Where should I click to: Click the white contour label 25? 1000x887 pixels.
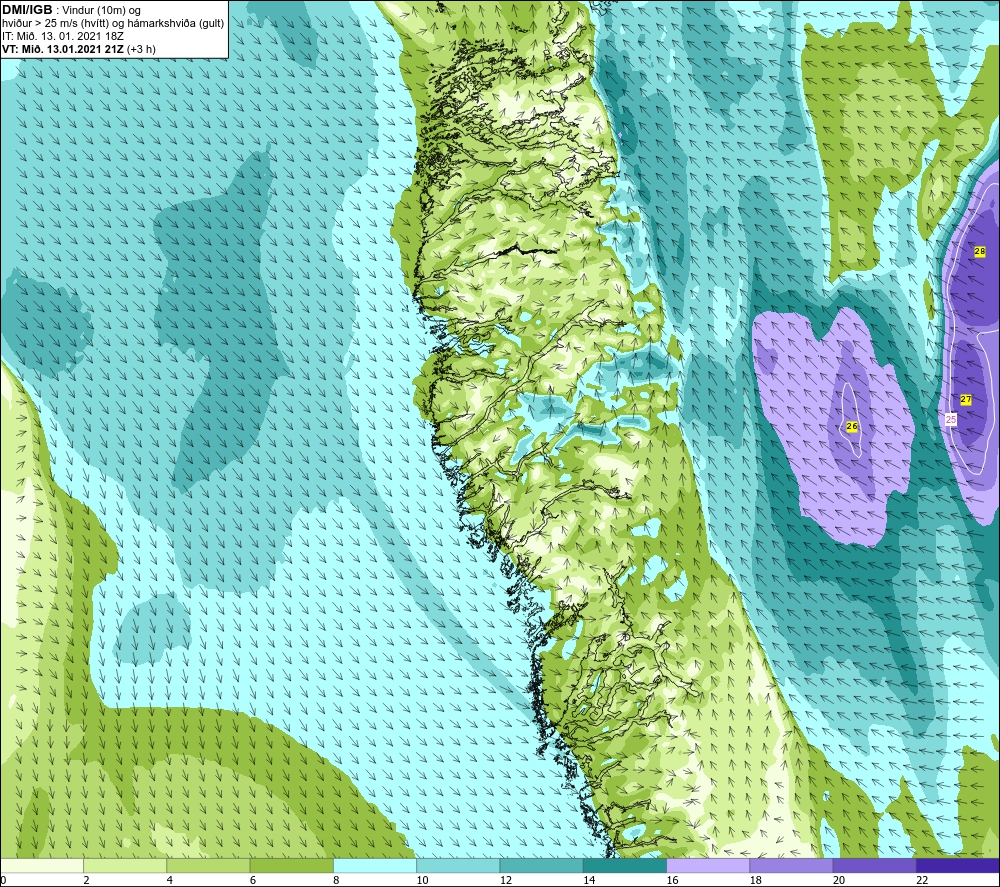point(951,419)
